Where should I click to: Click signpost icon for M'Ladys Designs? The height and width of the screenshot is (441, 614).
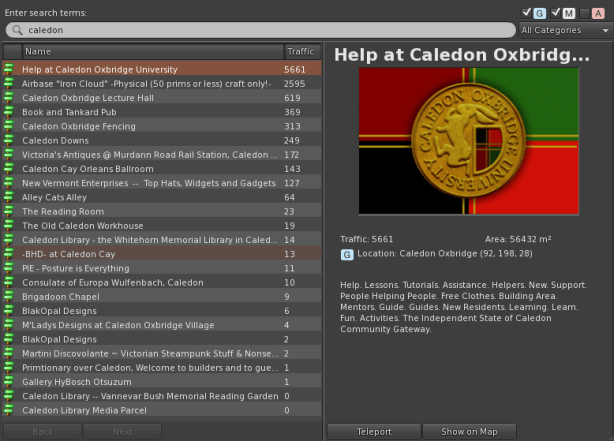(9, 325)
